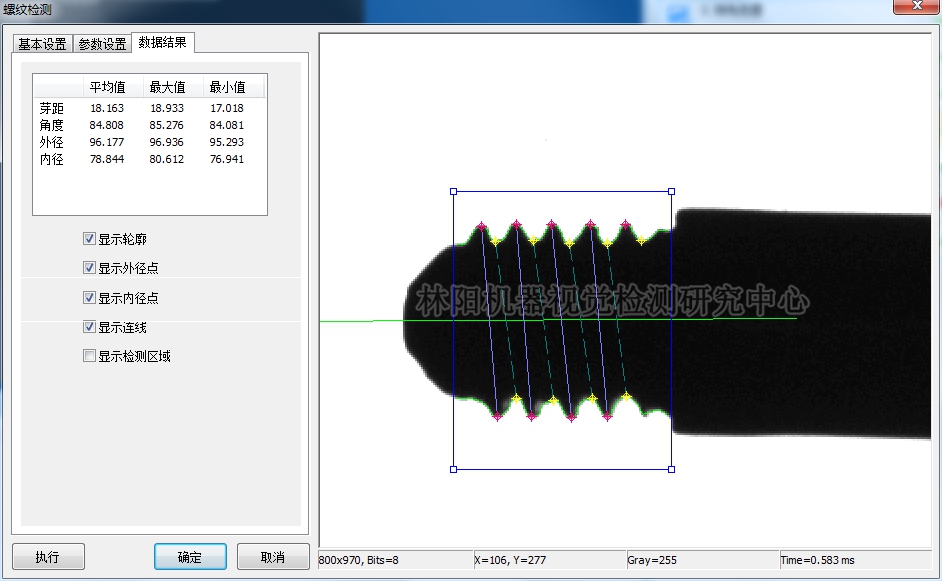Cancel with the 取消 button
The width and height of the screenshot is (942, 581).
click(273, 557)
